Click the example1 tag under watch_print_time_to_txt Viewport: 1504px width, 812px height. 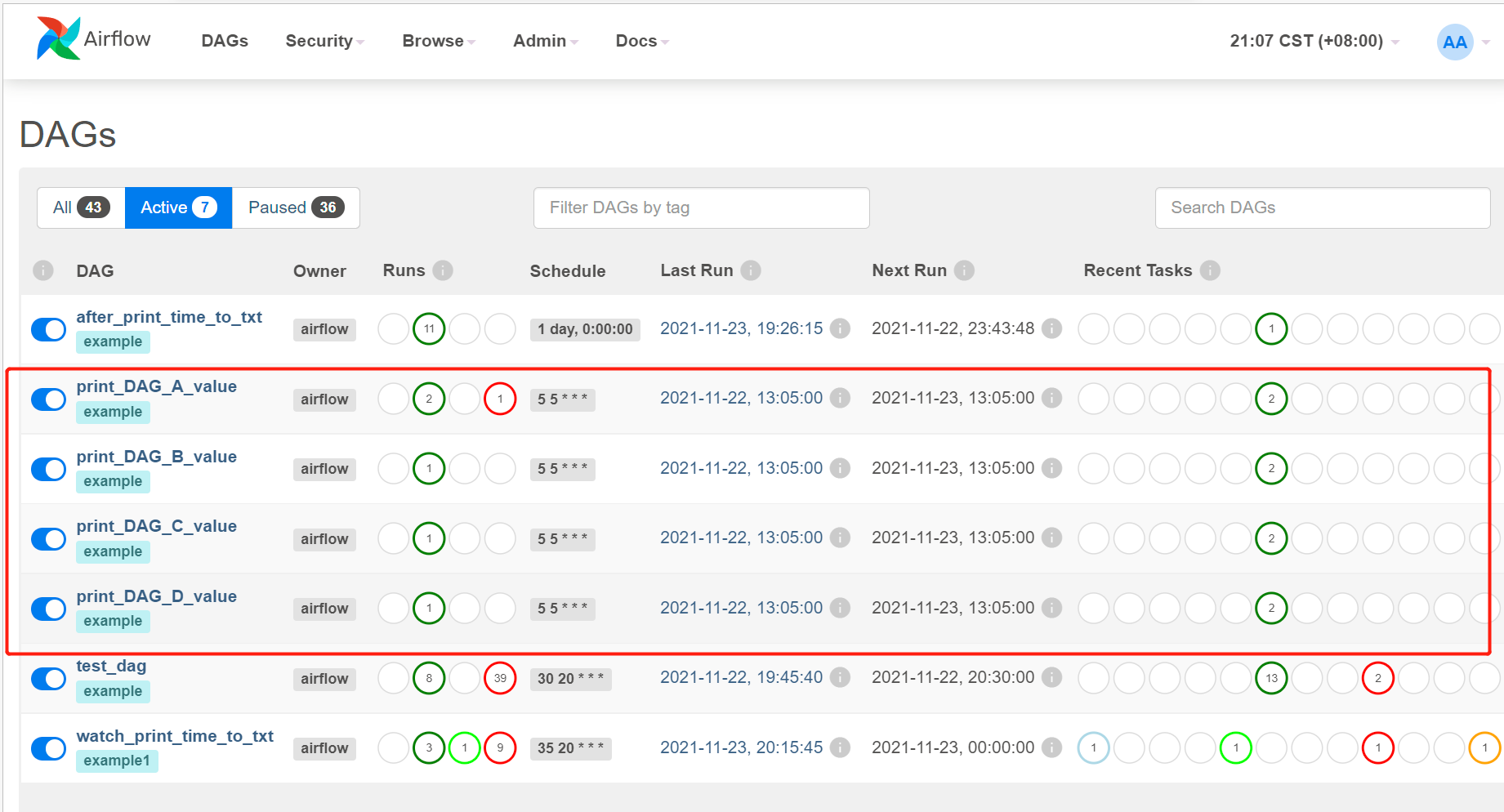[117, 761]
